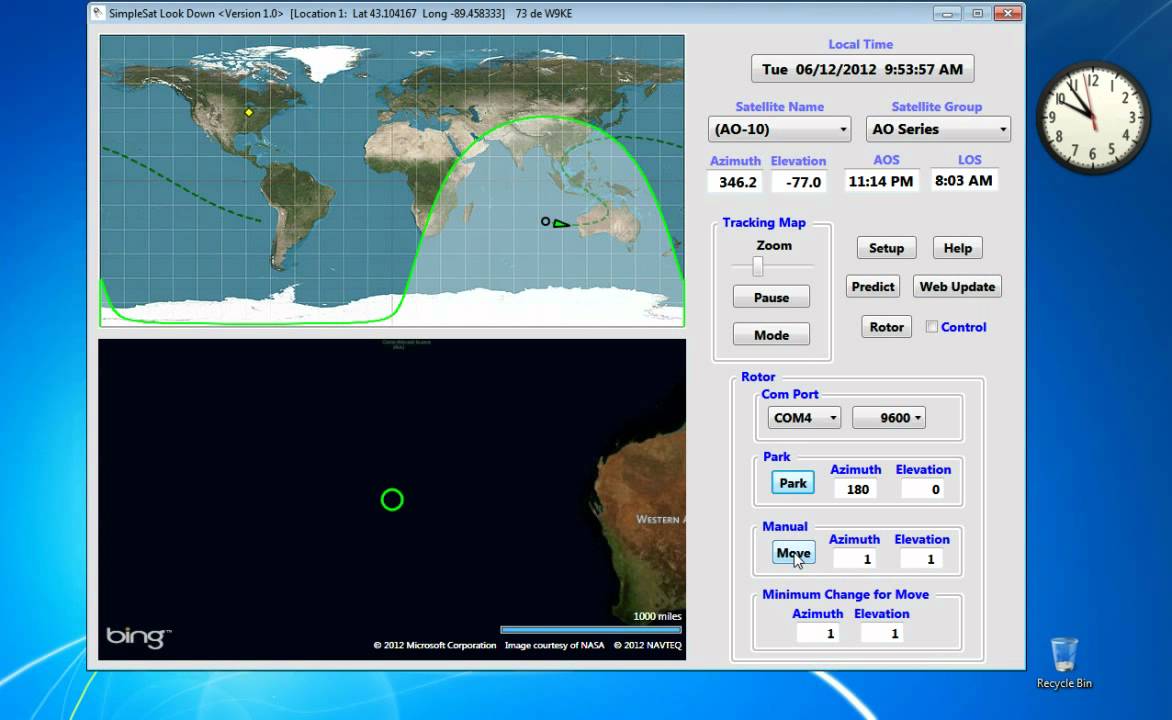
Task: Enable the rotor Control checkbox
Action: (x=931, y=327)
